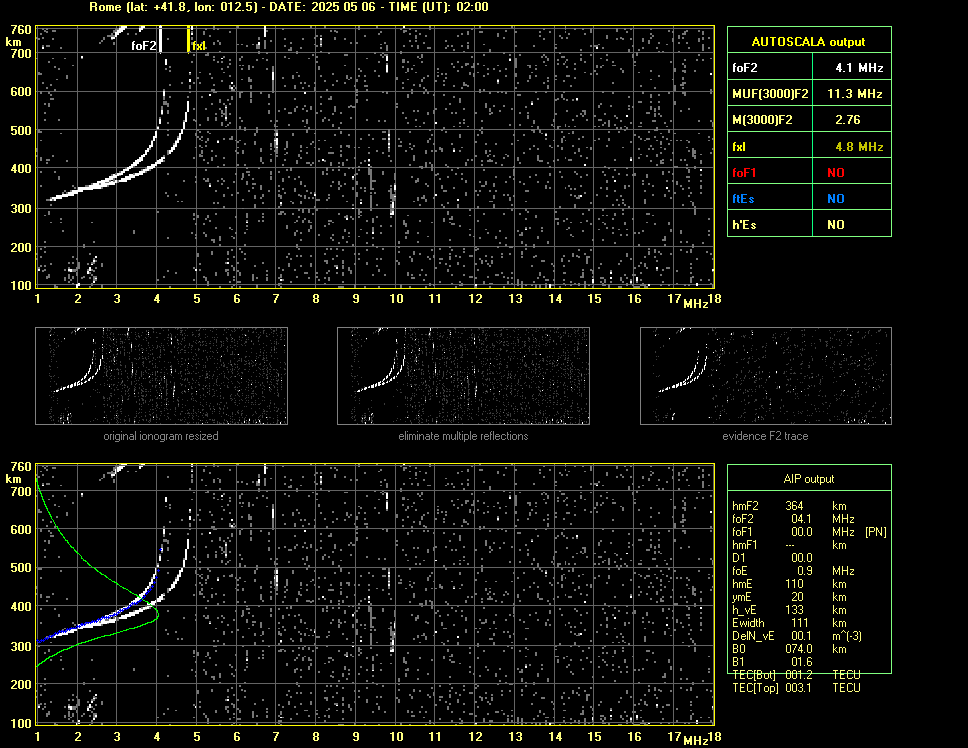This screenshot has height=748, width=968.
Task: Click the 'TEC[Top]' value 003.1
Action: 798,688
